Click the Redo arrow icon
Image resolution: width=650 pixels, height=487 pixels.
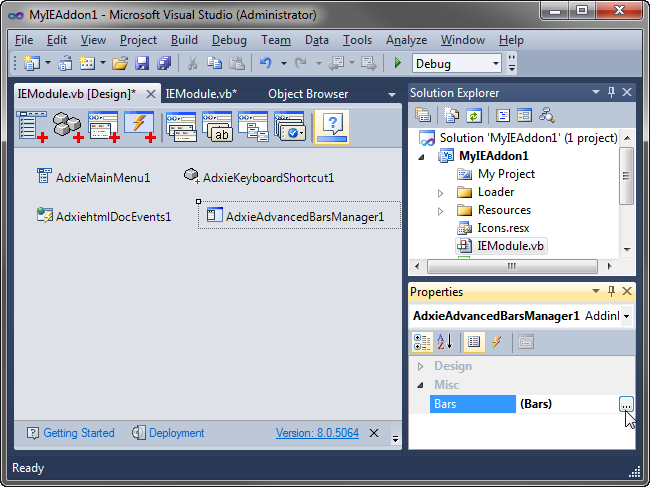pos(301,63)
